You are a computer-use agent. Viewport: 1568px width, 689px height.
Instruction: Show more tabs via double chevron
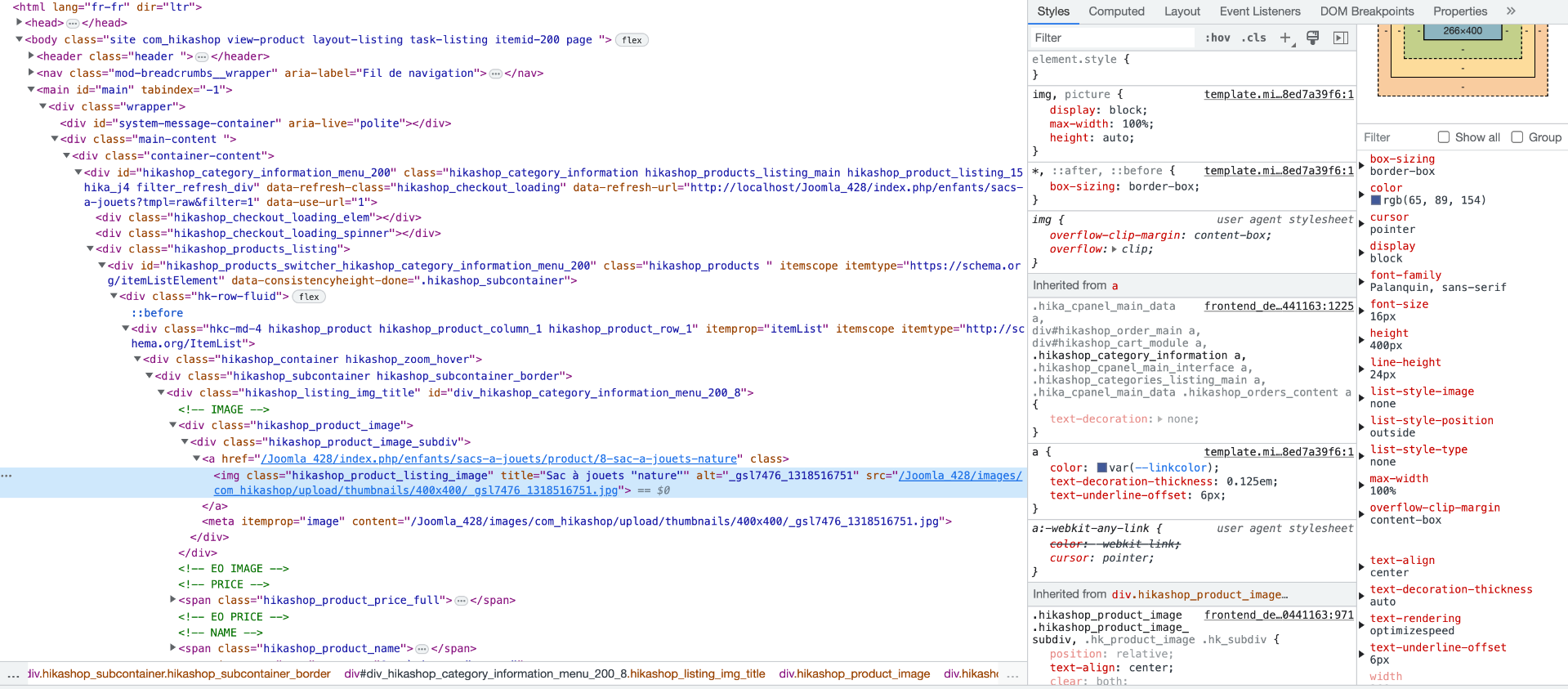(x=1511, y=11)
